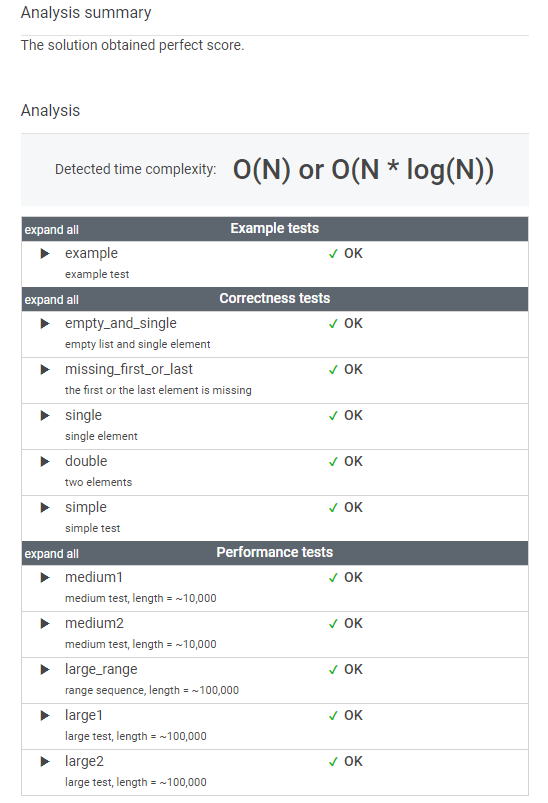
Task: Expand the simple test arrow
Action: pos(45,508)
